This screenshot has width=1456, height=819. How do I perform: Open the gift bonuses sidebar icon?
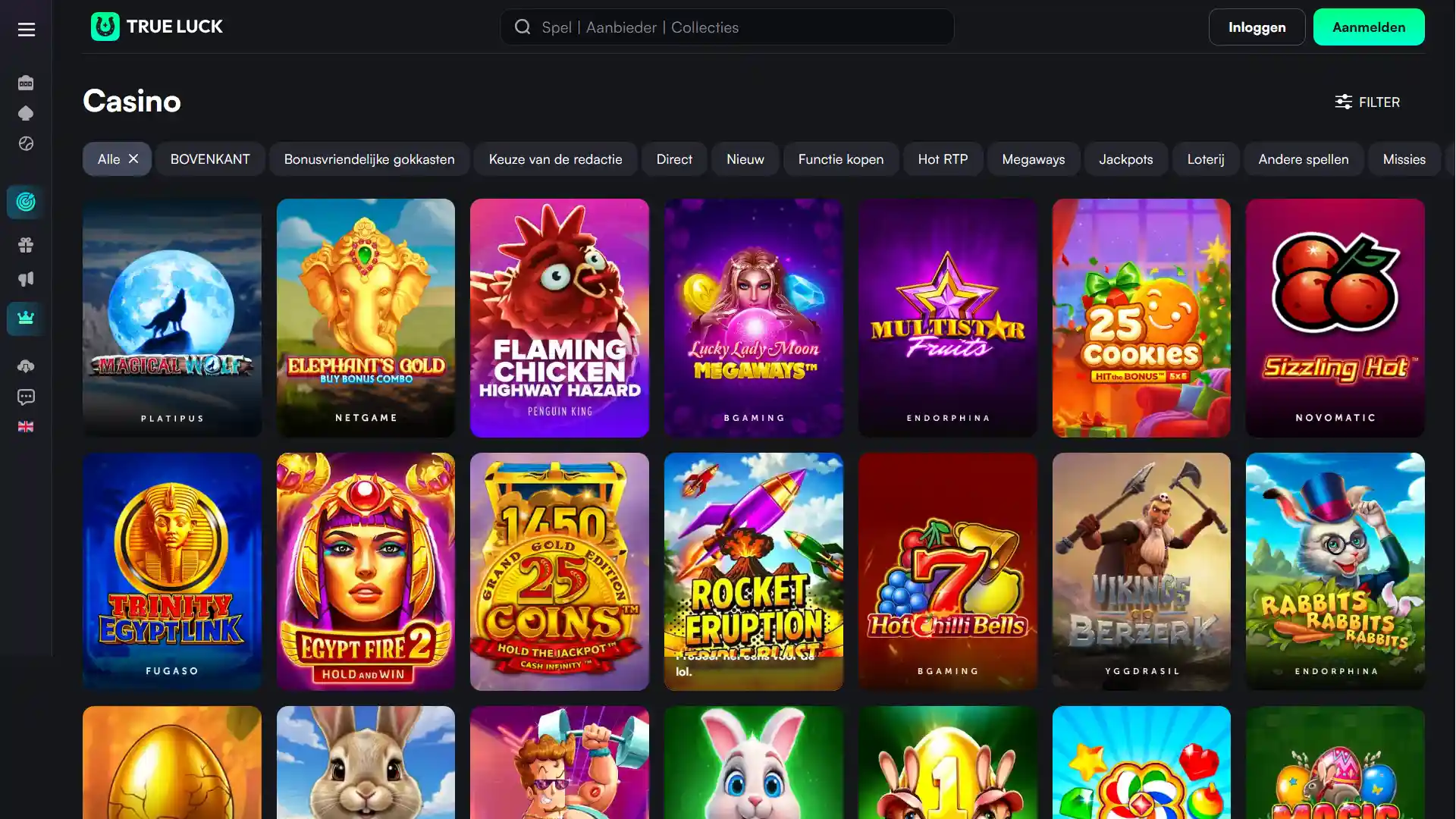(x=26, y=245)
